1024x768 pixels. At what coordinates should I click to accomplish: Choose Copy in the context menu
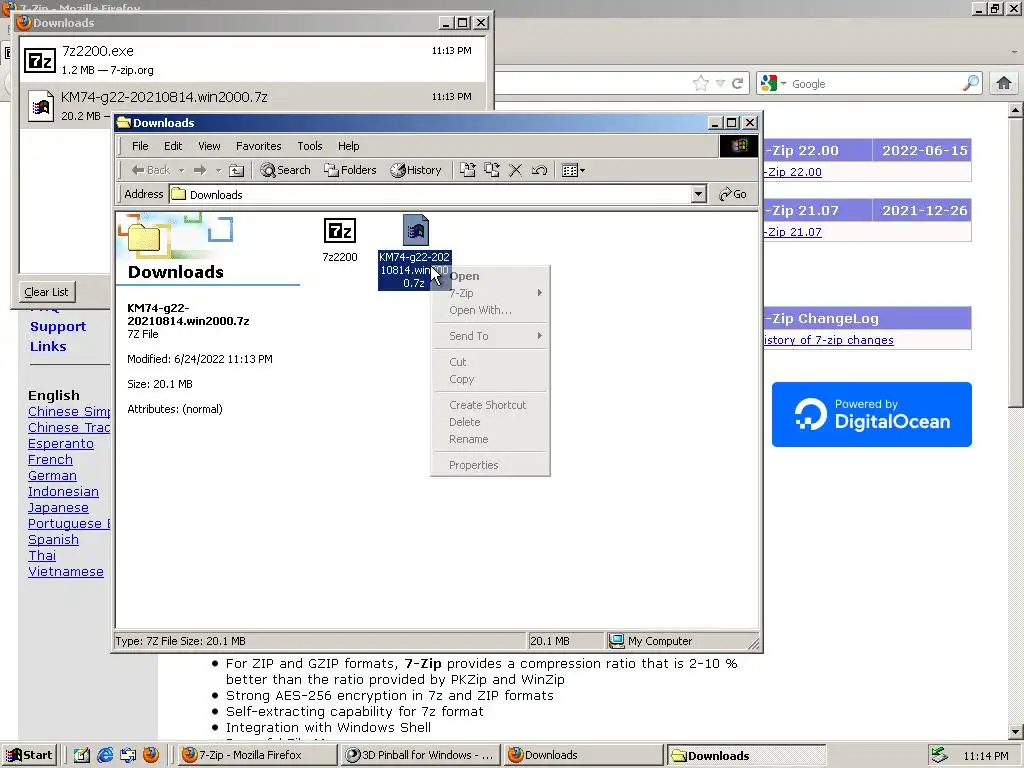[x=490, y=379]
